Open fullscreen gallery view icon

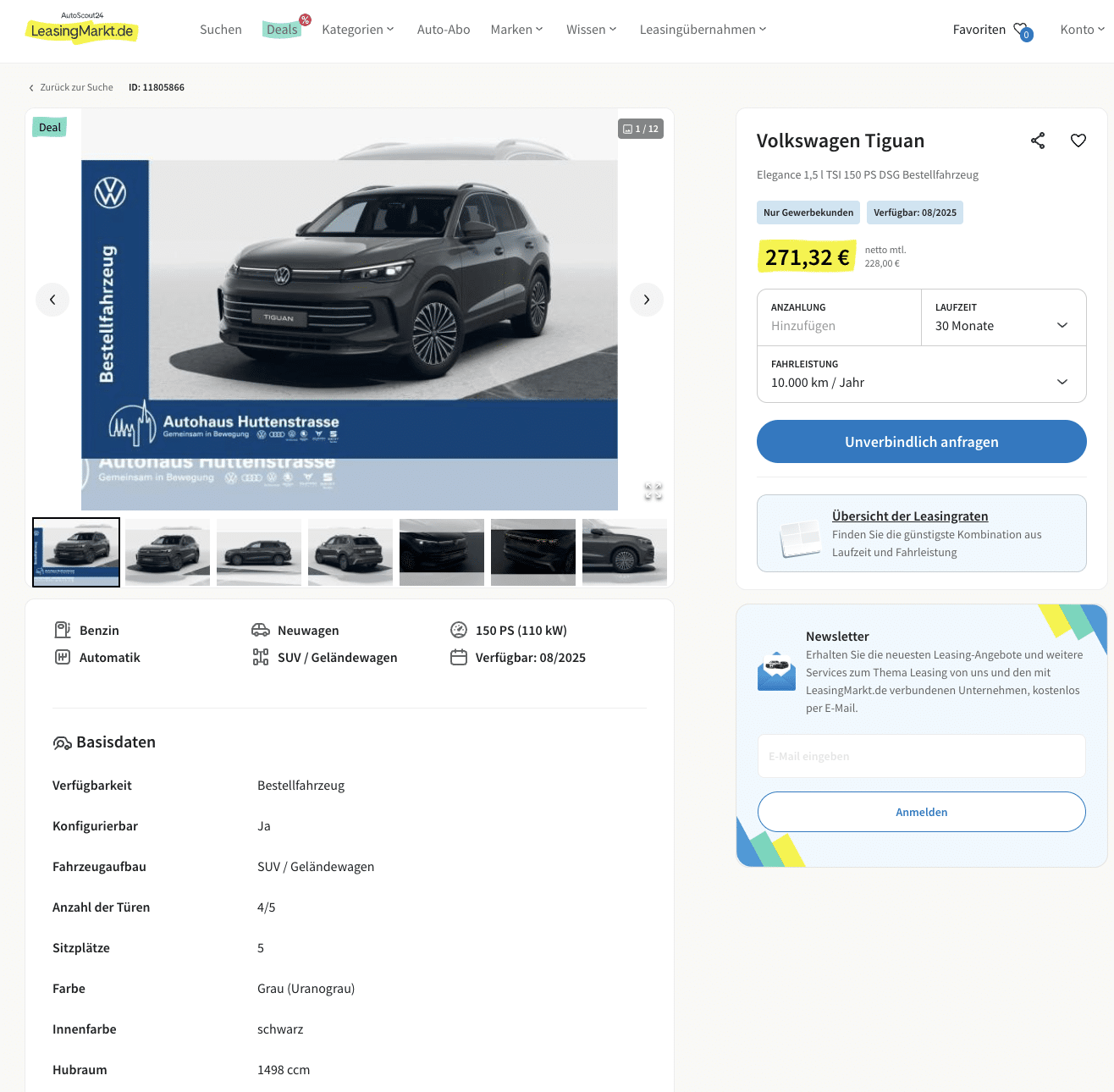coord(653,491)
